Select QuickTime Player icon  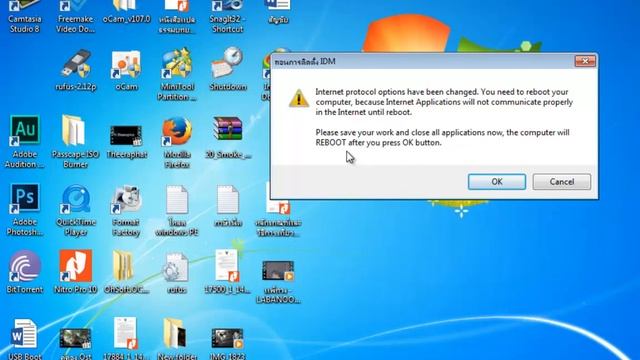(x=76, y=210)
